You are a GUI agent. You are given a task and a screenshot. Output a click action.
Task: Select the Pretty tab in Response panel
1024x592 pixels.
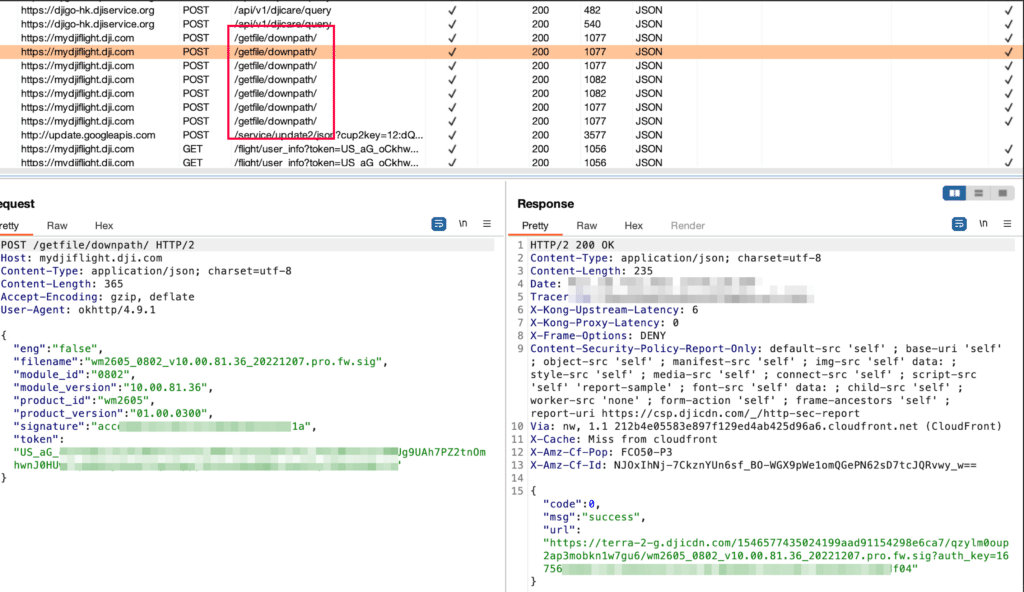tap(535, 225)
